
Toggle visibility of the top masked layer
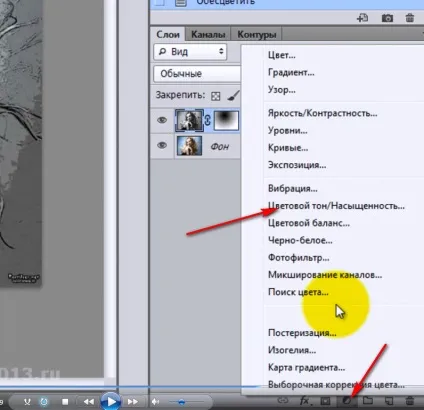pyautogui.click(x=162, y=120)
